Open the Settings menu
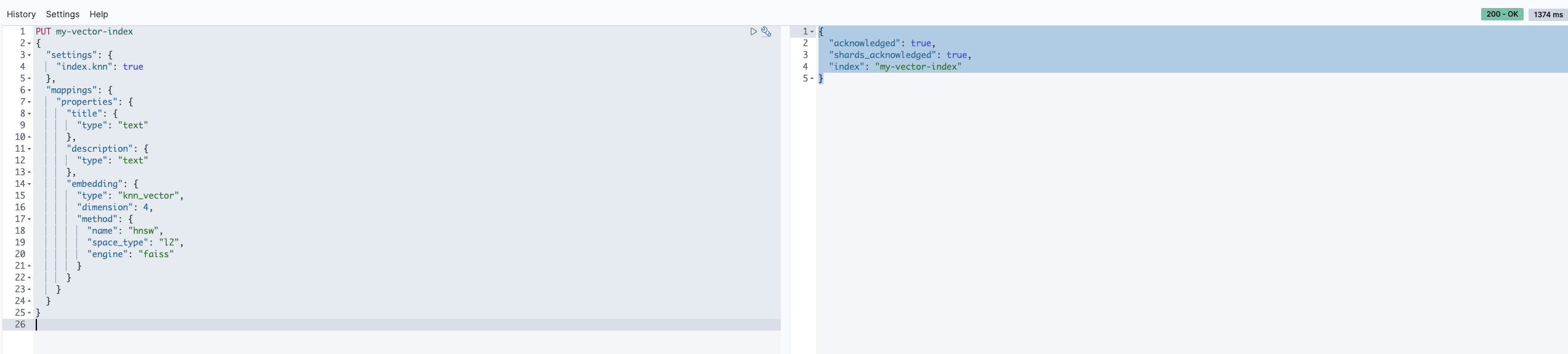Viewport: 1568px width, 354px height. pos(63,14)
